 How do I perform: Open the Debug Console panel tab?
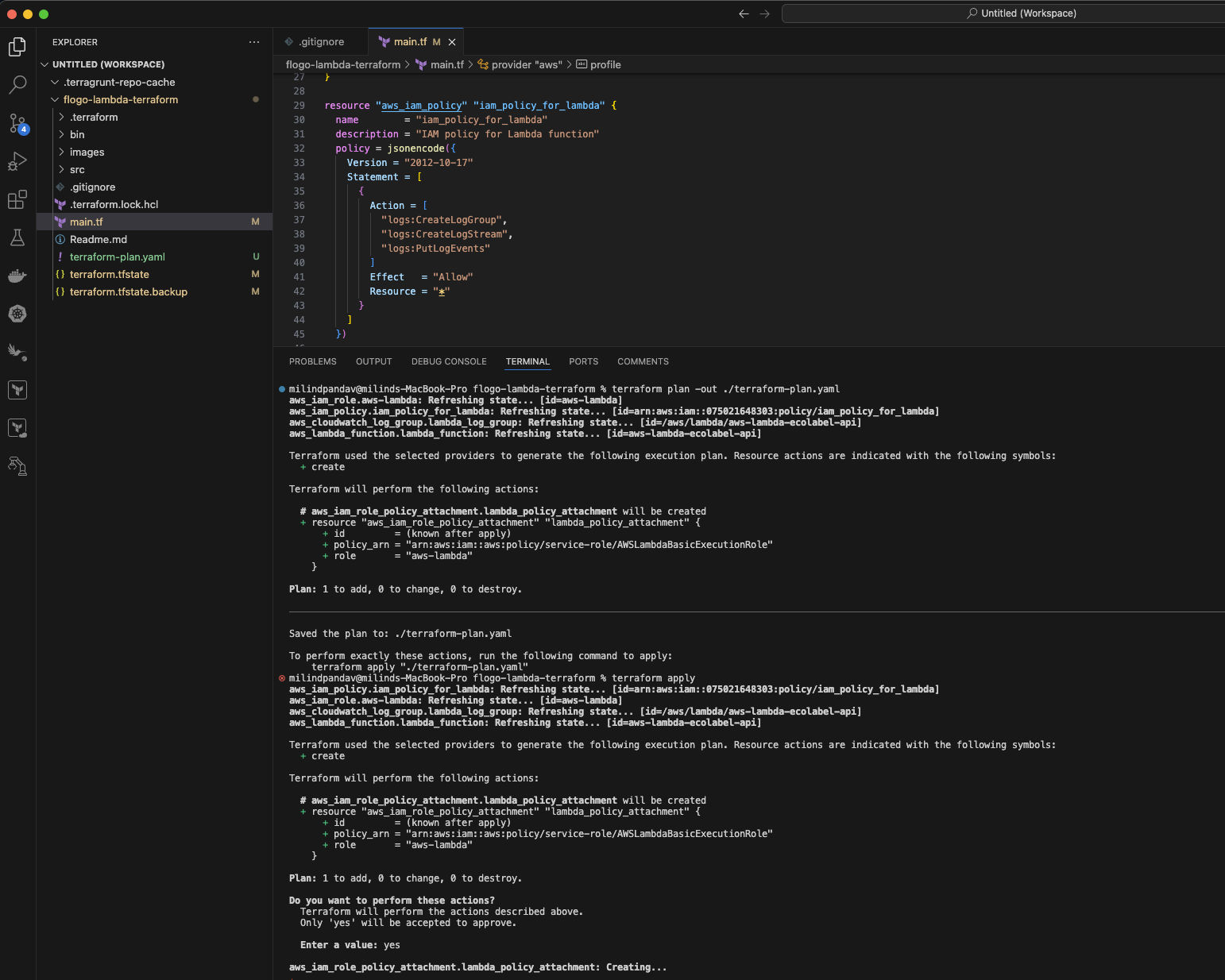tap(449, 361)
